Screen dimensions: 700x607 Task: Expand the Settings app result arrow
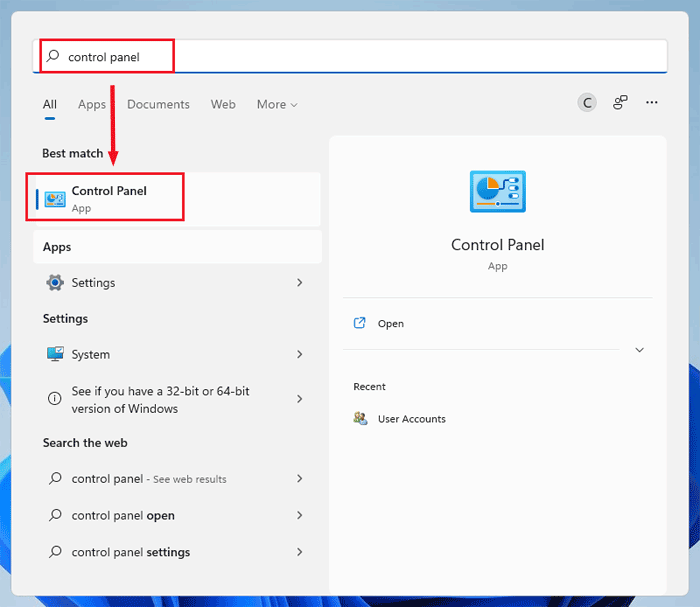tap(300, 283)
